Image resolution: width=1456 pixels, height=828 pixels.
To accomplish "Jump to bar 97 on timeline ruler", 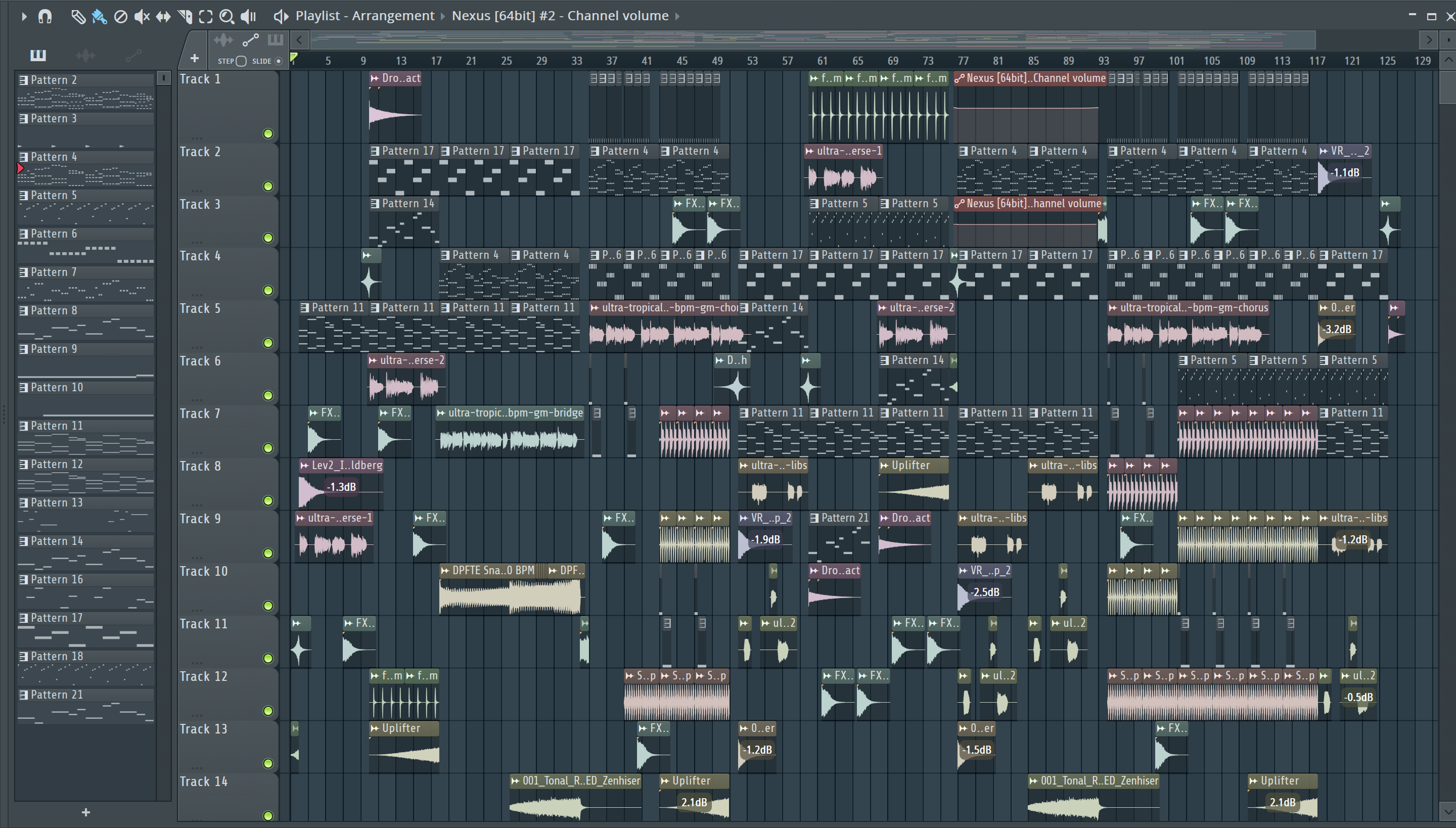I will coord(1139,61).
